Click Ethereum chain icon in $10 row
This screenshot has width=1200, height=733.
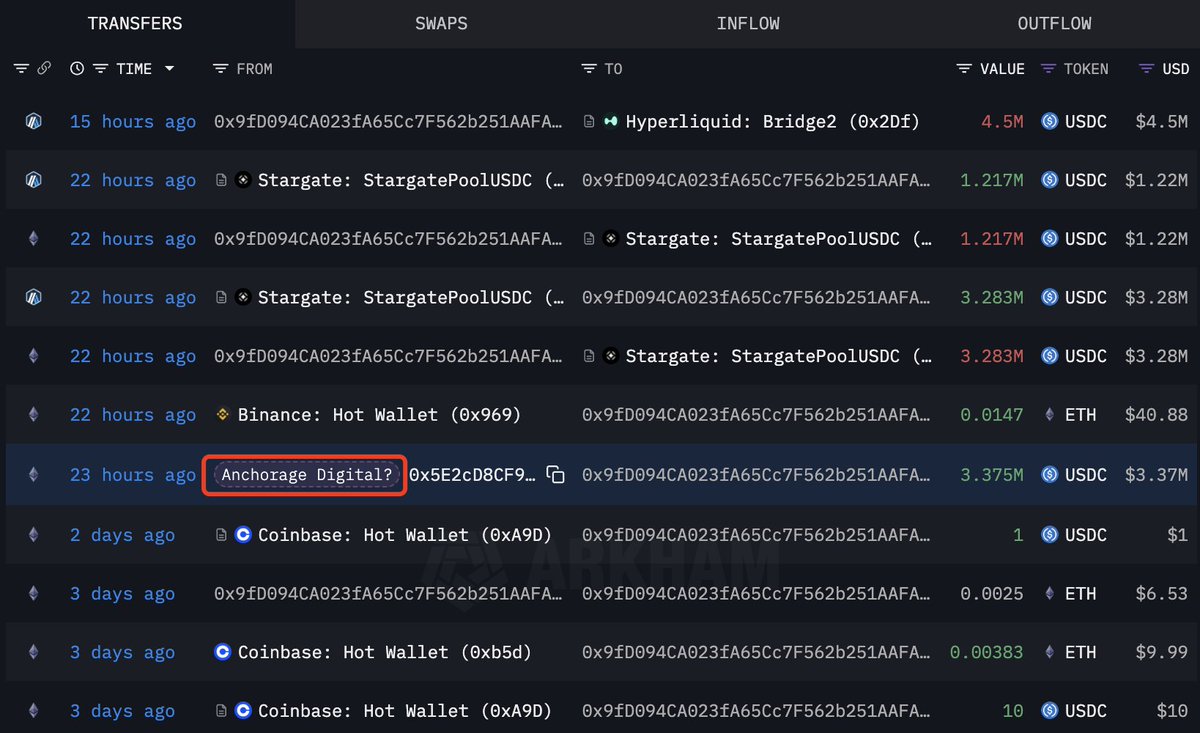(33, 711)
